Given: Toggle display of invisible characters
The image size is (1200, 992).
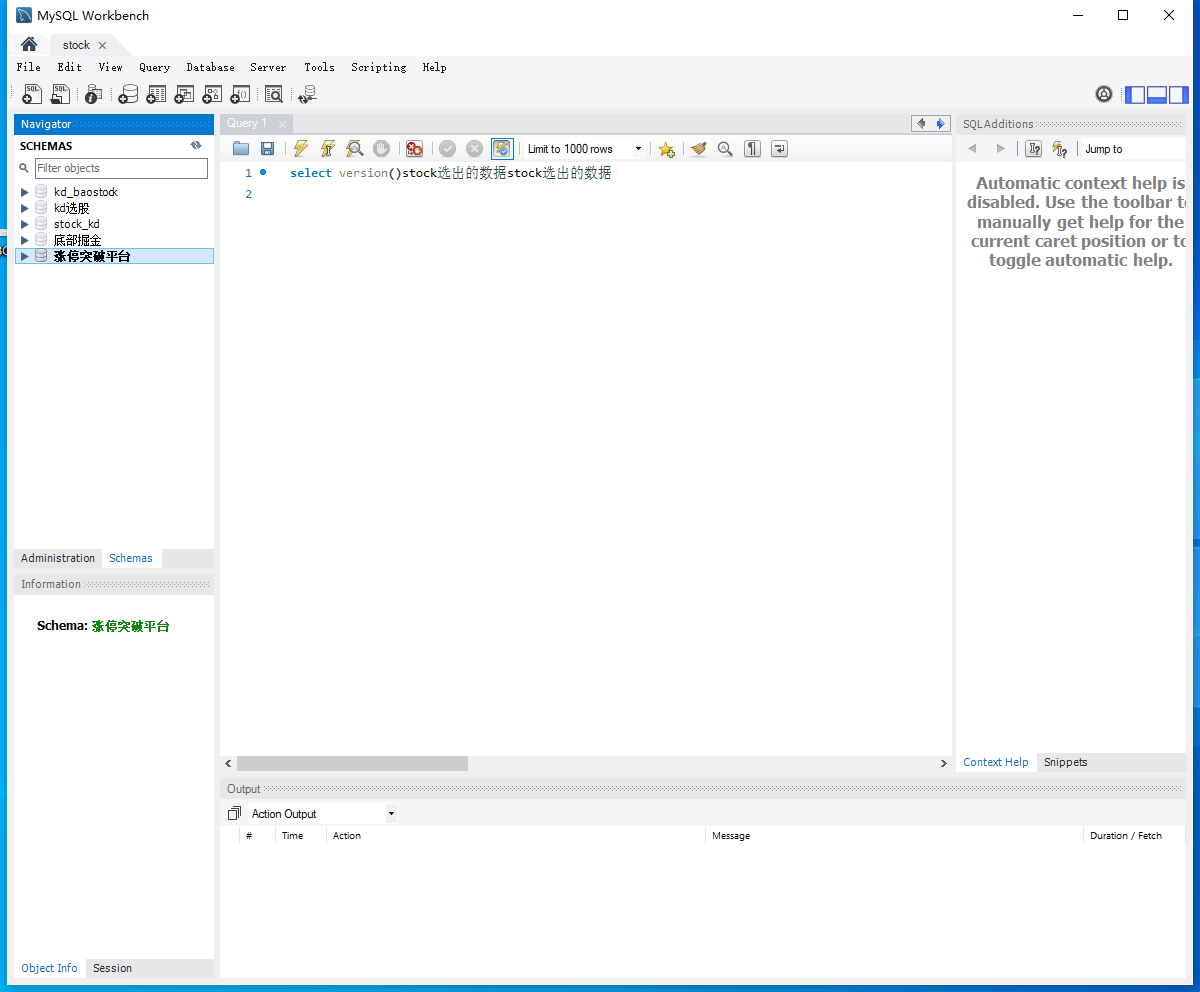Looking at the screenshot, I should point(752,149).
